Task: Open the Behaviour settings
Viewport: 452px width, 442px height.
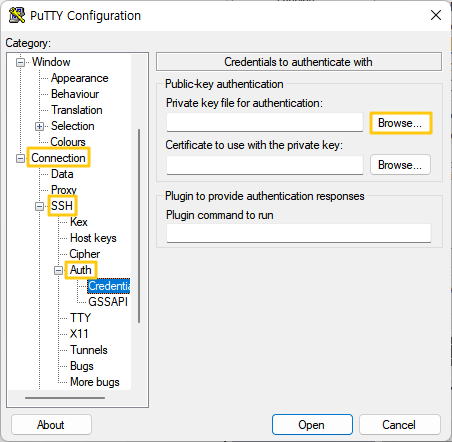Action: (75, 94)
